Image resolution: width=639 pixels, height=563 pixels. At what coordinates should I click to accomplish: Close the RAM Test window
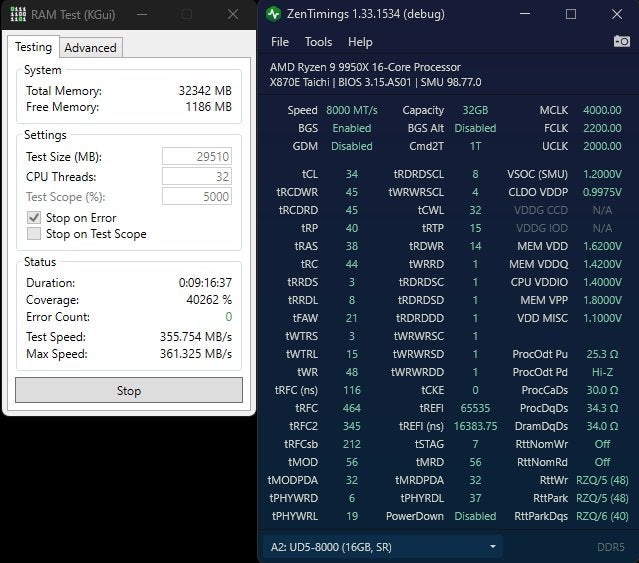233,14
